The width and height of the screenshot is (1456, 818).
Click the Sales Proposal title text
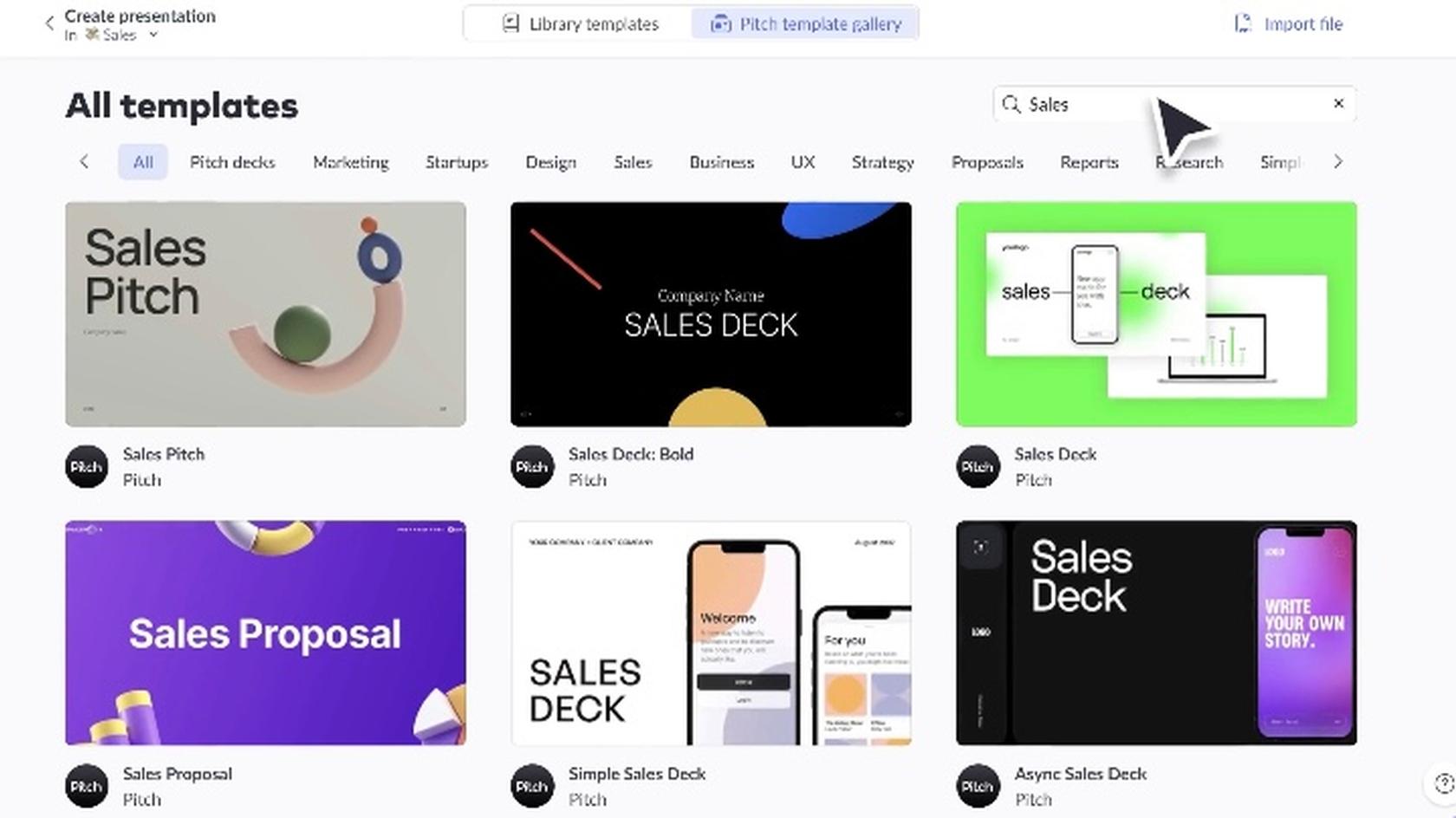[x=178, y=774]
